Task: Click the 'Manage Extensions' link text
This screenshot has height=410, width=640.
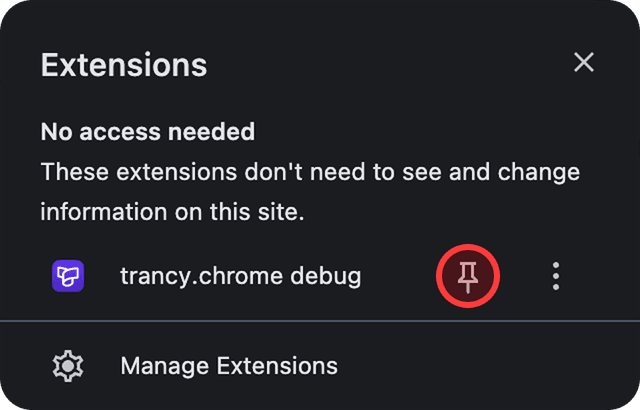Action: coord(229,366)
